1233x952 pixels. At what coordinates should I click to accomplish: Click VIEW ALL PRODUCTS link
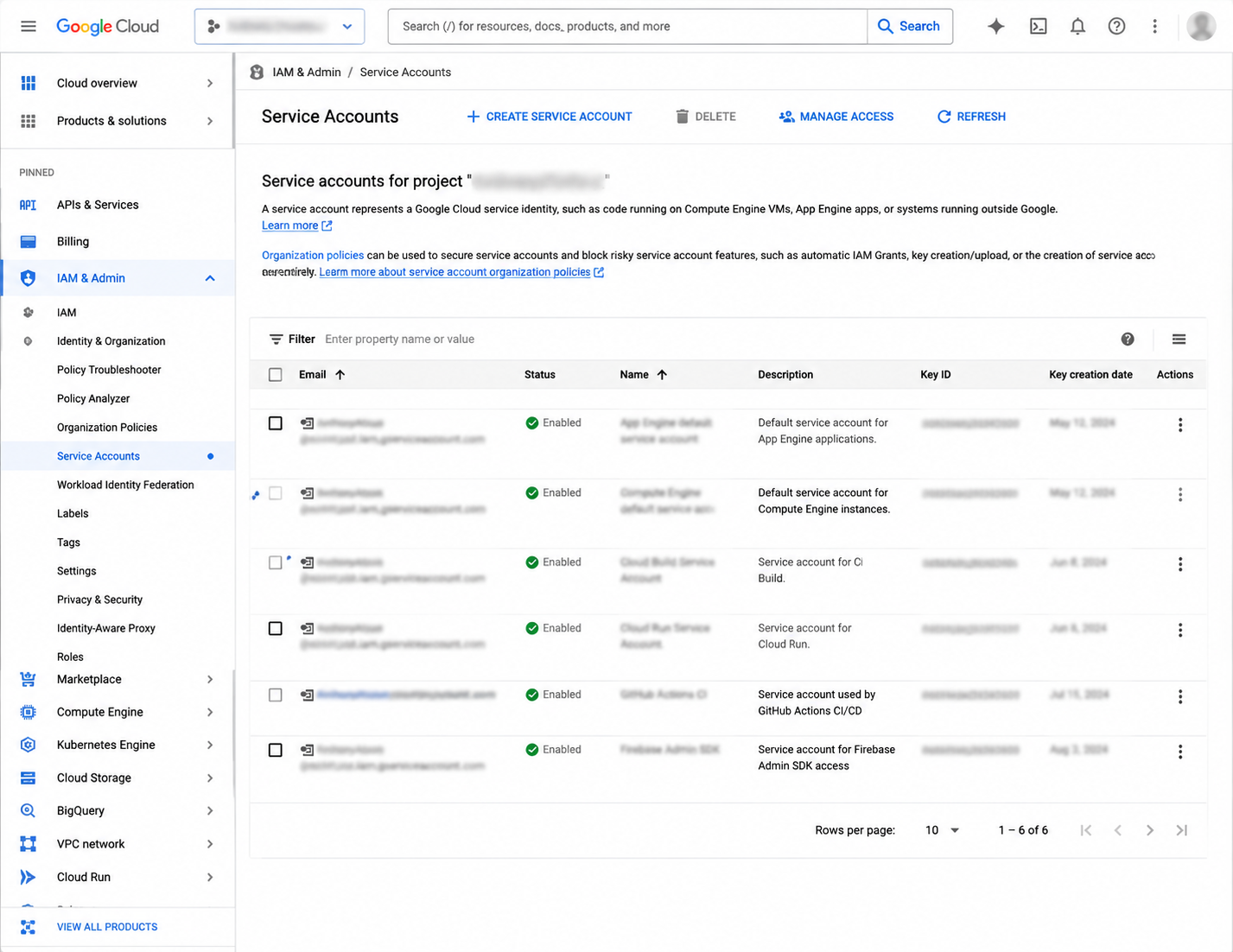pos(107,927)
